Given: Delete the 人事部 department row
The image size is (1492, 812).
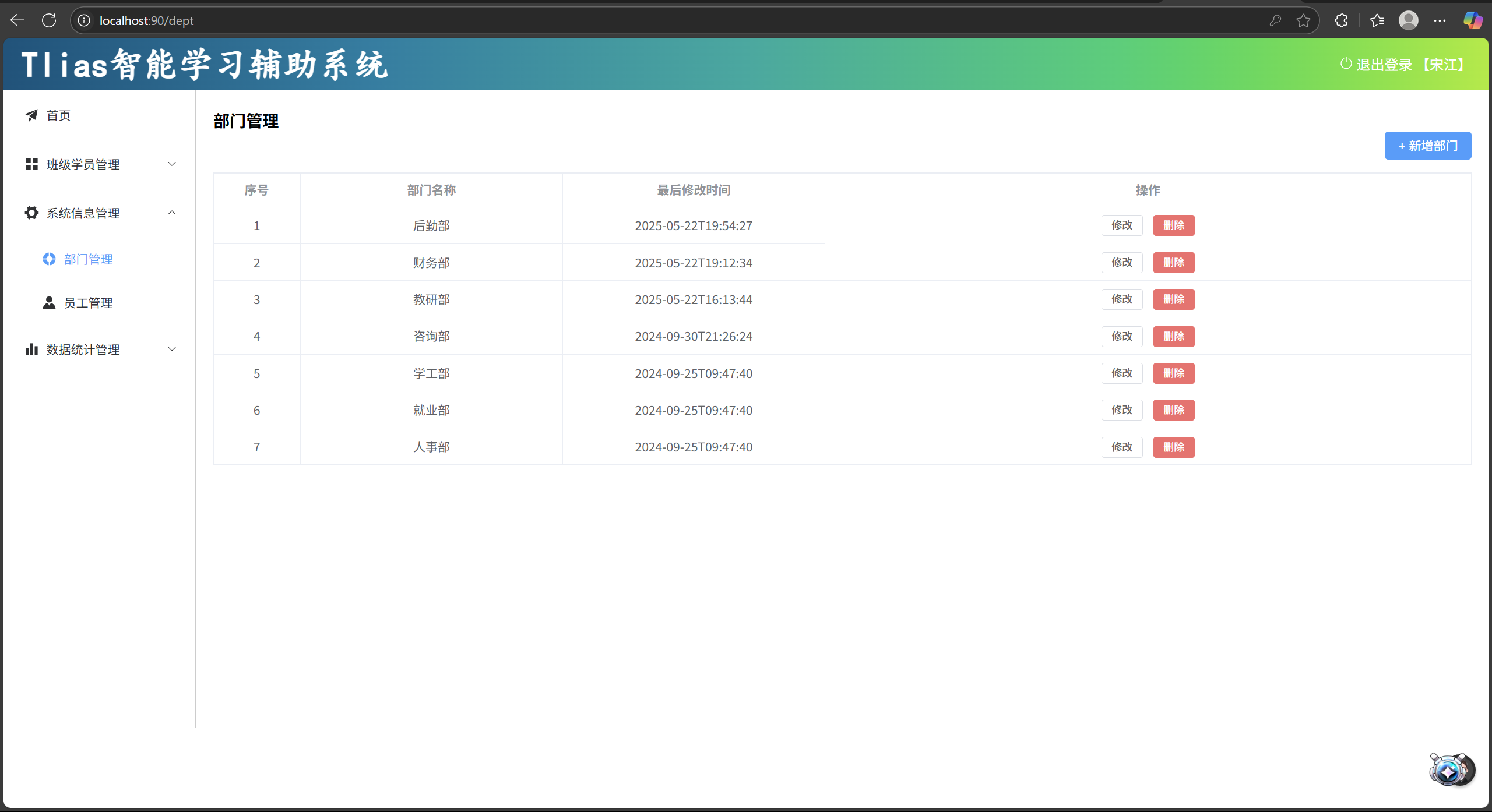Looking at the screenshot, I should pos(1173,447).
